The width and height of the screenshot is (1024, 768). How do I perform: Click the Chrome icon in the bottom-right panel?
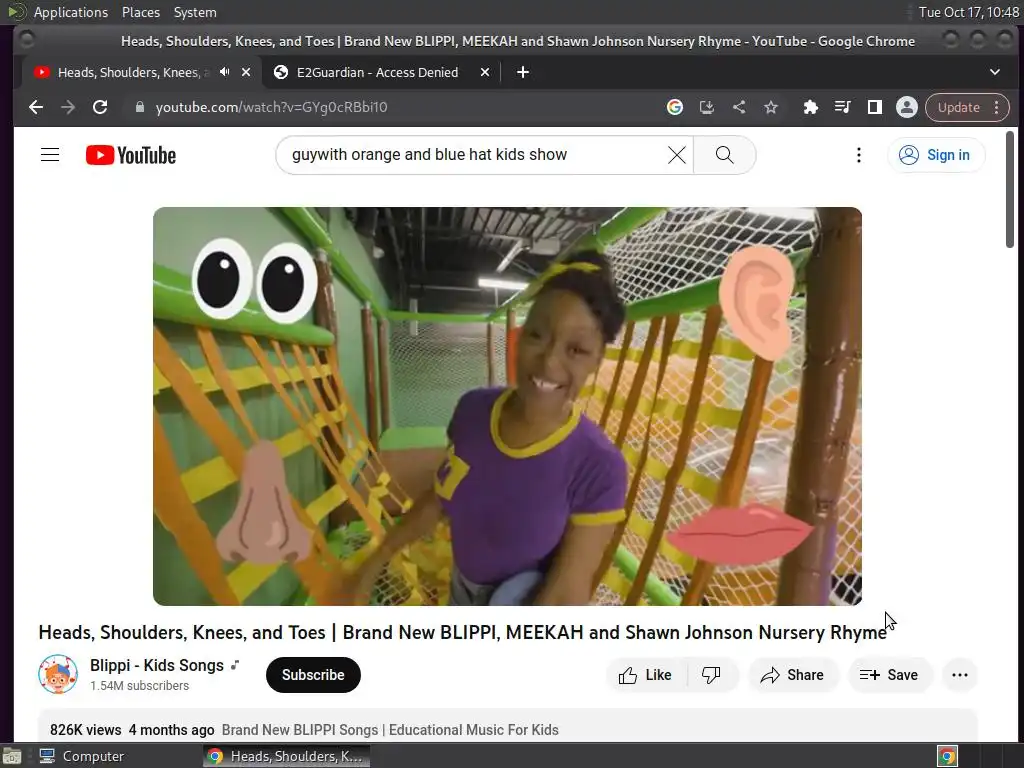point(947,756)
